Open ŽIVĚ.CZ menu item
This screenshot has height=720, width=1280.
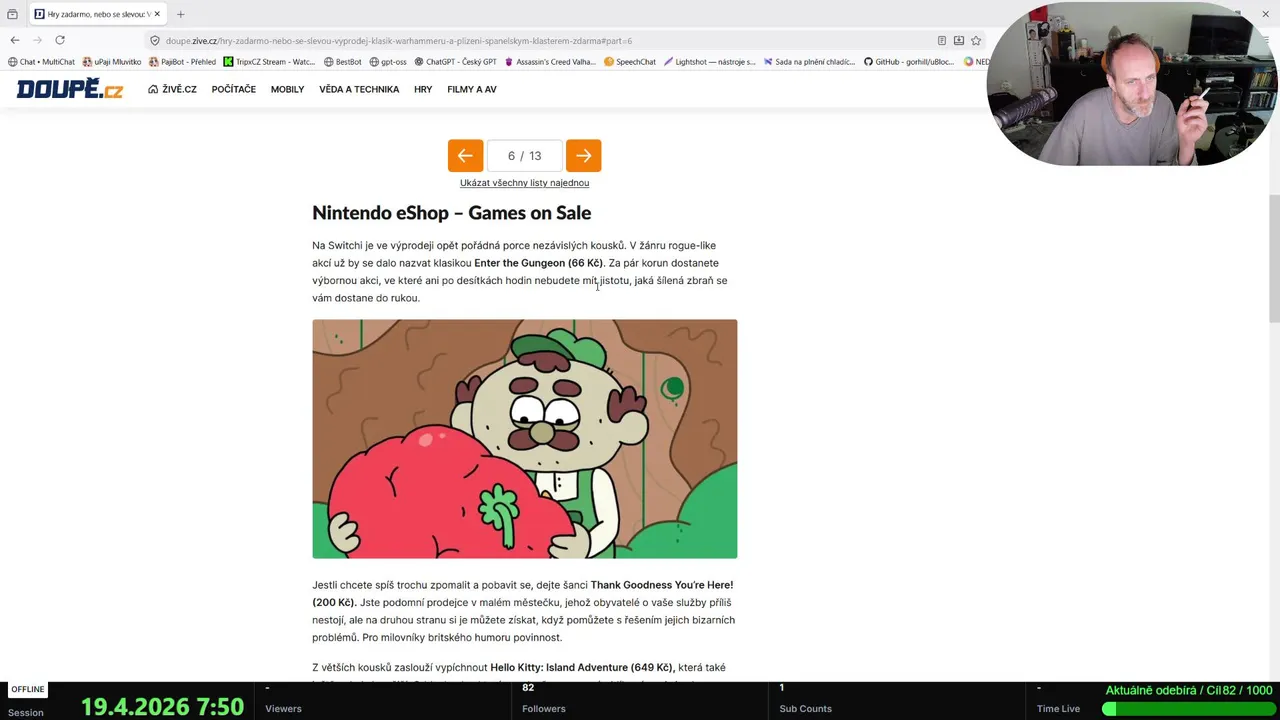tap(172, 89)
